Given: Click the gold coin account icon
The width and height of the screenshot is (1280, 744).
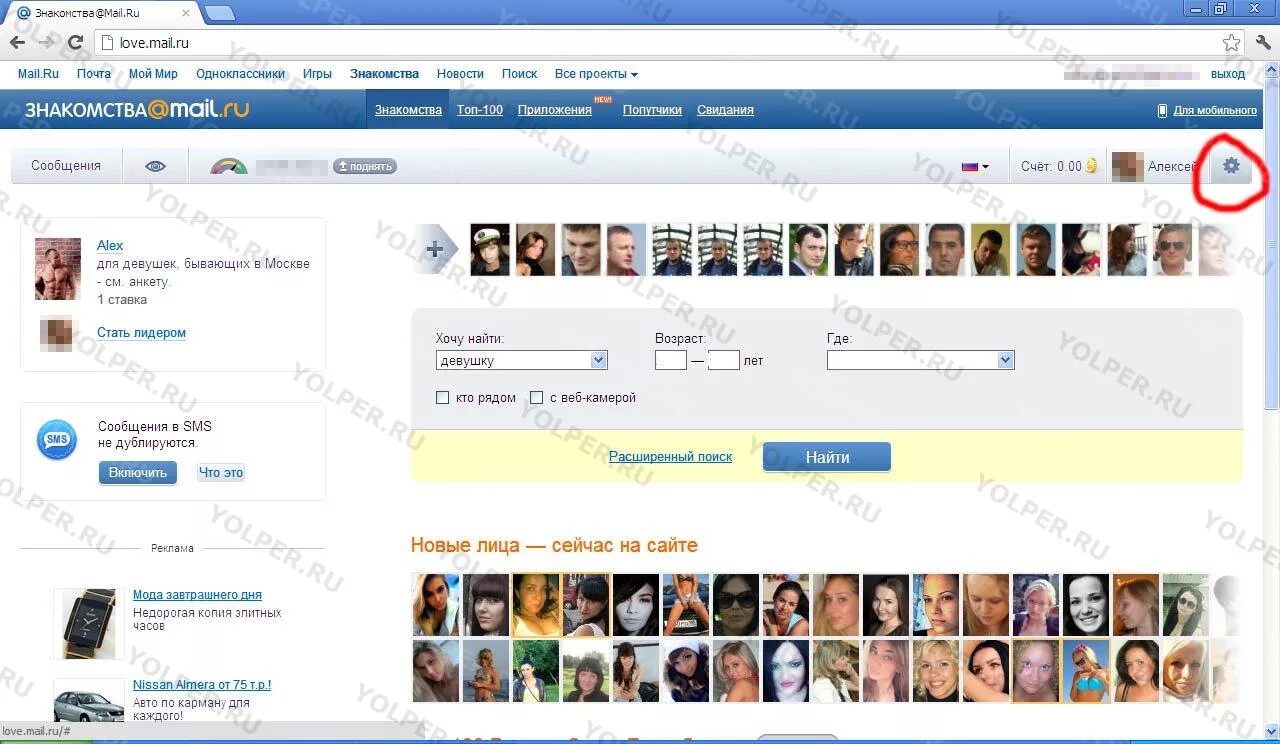Looking at the screenshot, I should pos(1091,166).
